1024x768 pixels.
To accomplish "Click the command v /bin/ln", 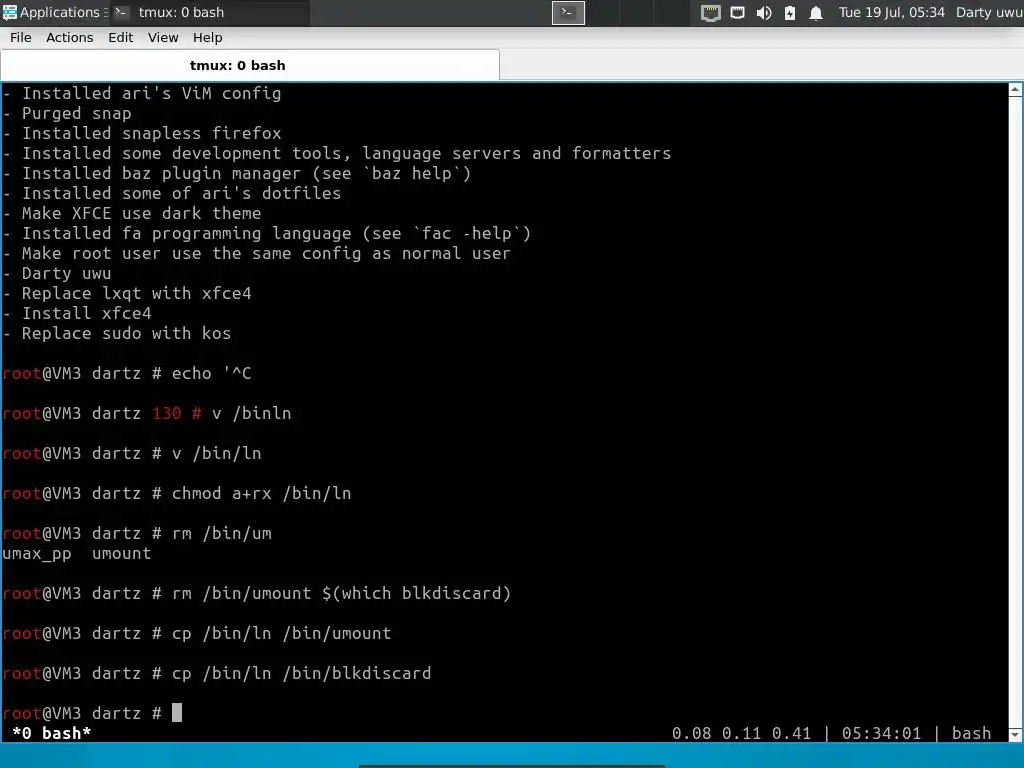I will click(x=217, y=453).
